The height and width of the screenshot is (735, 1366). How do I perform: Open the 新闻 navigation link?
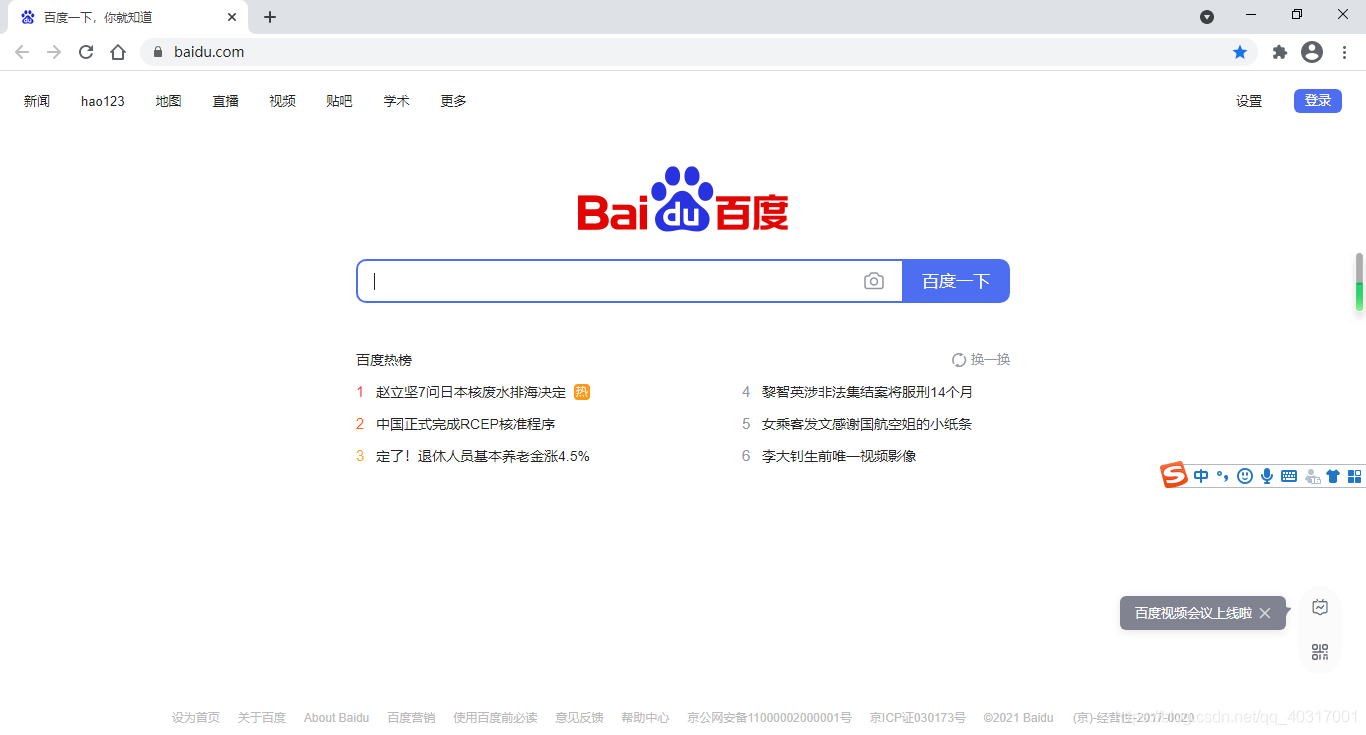(37, 101)
